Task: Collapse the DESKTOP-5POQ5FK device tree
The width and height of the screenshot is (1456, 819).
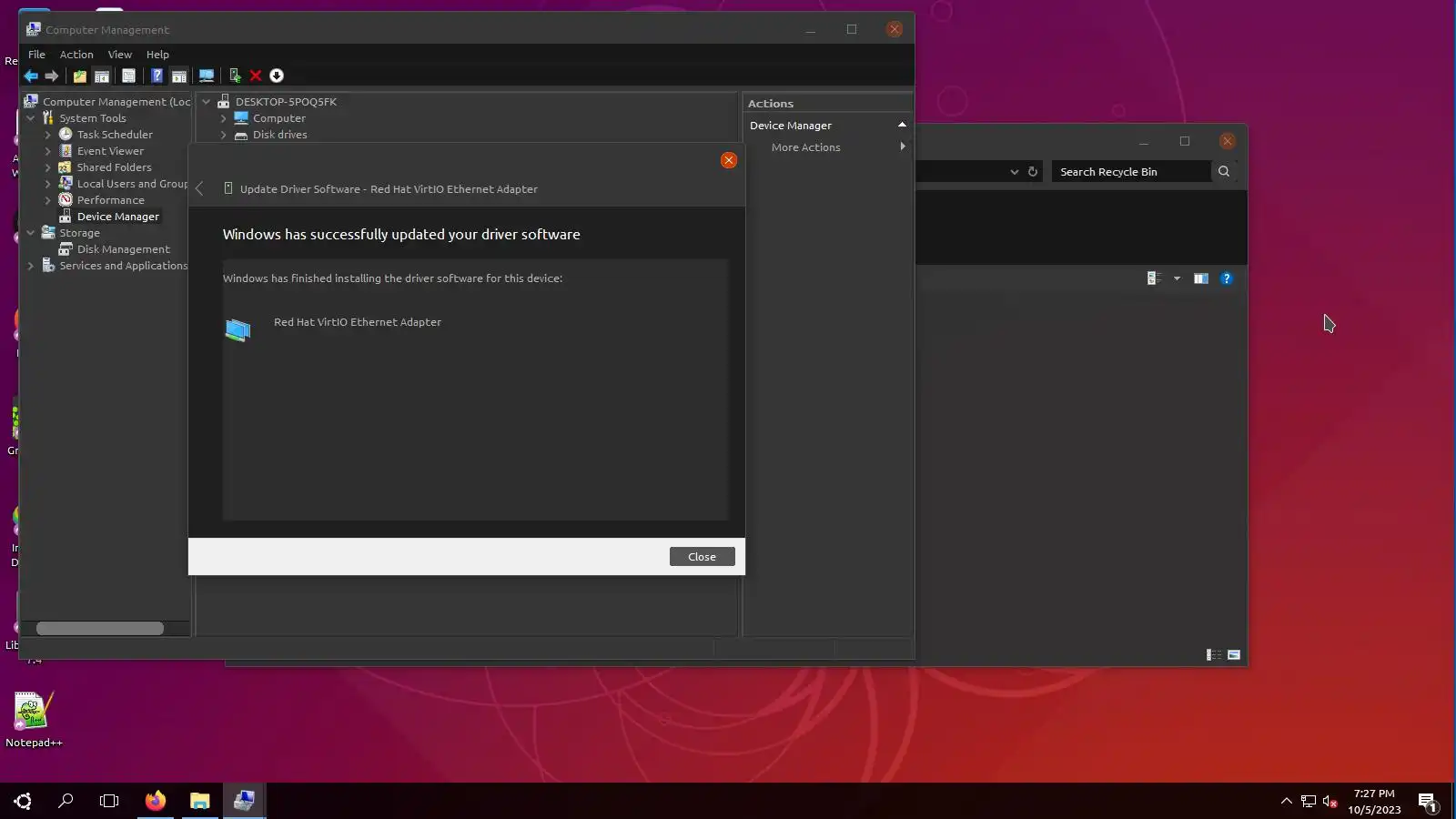Action: (207, 102)
